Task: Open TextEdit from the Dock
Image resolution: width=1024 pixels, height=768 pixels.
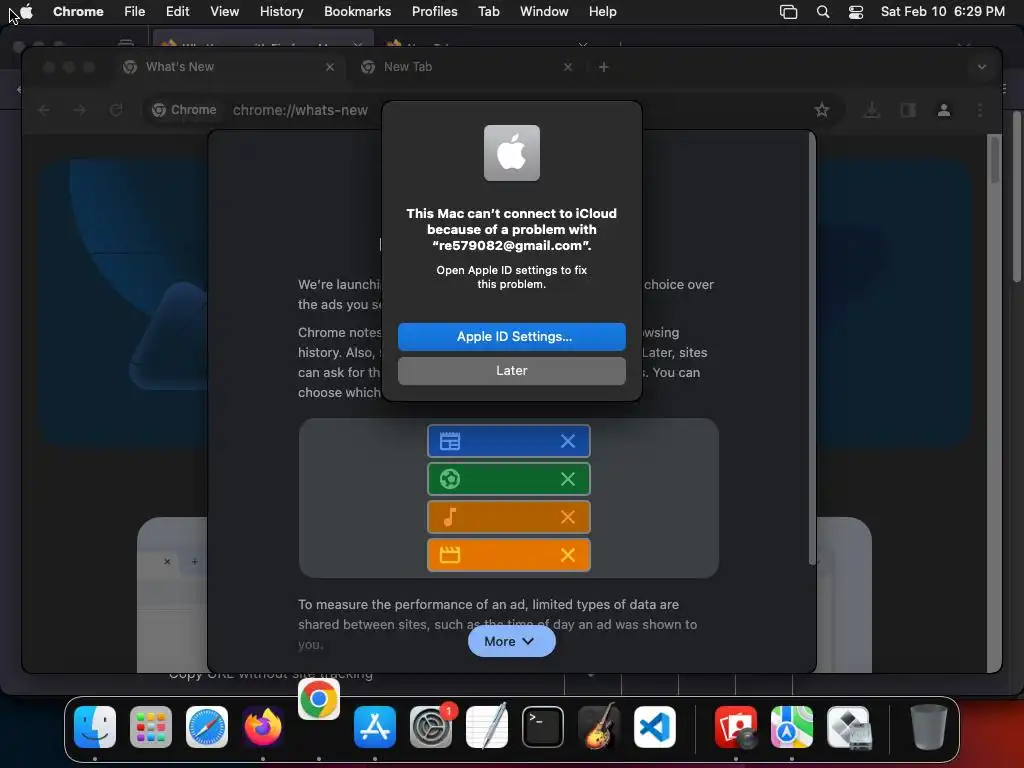Action: click(487, 727)
